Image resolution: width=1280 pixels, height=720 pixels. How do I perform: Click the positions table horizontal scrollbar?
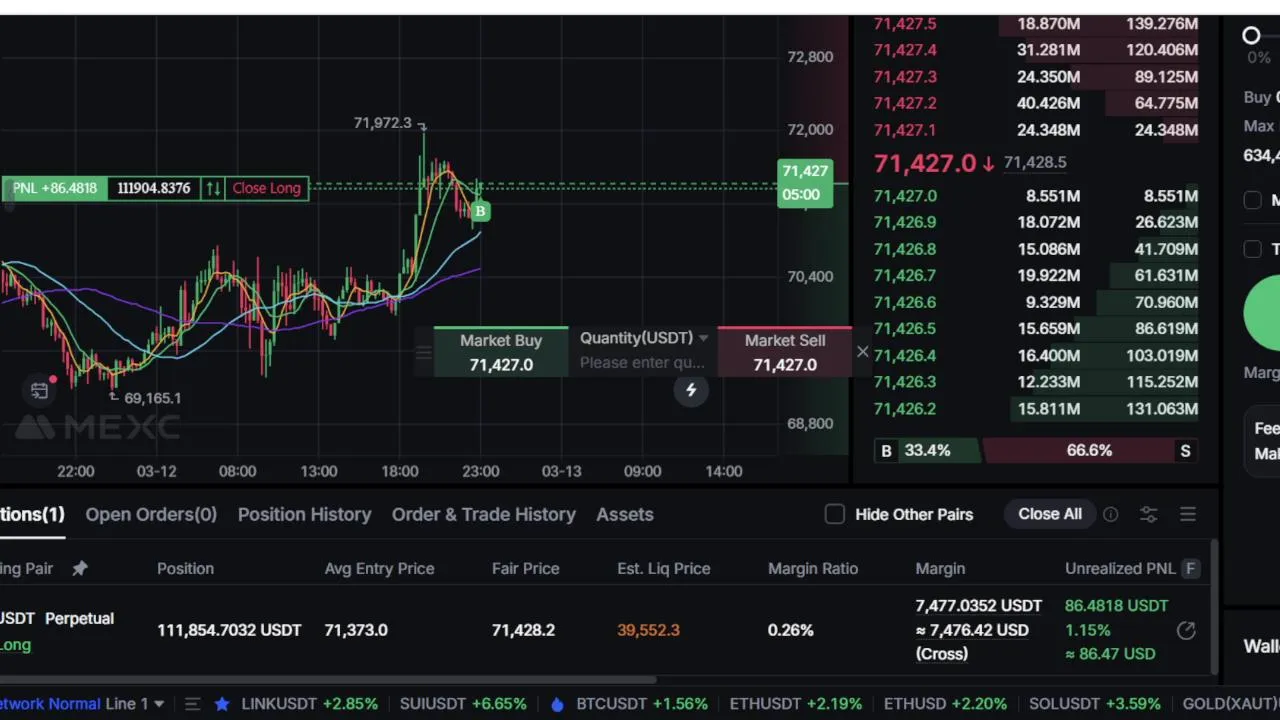(x=328, y=680)
